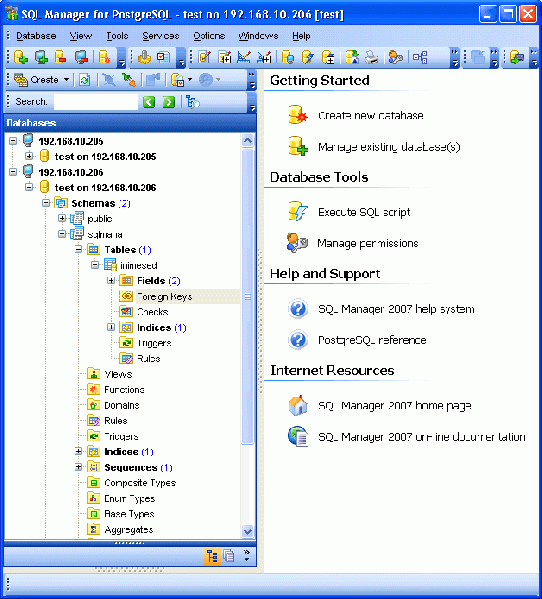Screen dimensions: 542x599
Task: Click the database with magnifier icon
Action: [x=288, y=57]
